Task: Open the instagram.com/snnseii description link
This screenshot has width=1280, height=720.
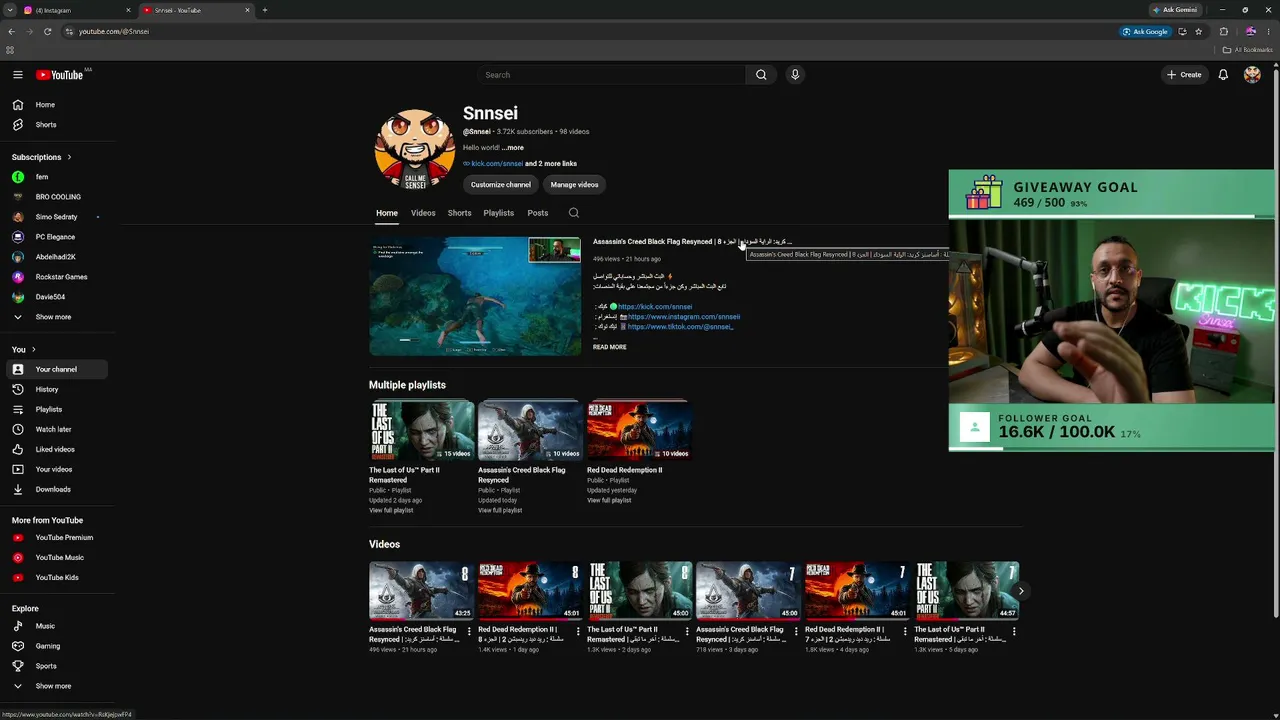Action: point(684,317)
